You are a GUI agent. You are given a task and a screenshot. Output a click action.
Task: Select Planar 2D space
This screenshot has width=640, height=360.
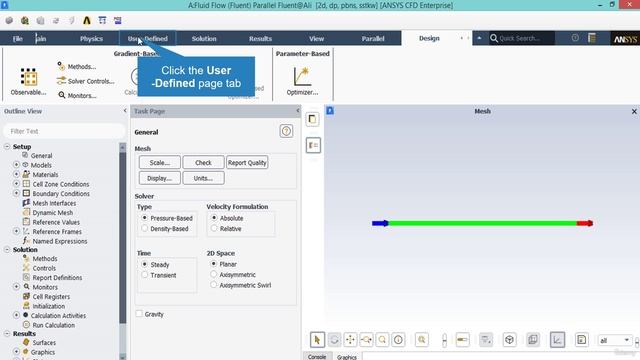(213, 264)
